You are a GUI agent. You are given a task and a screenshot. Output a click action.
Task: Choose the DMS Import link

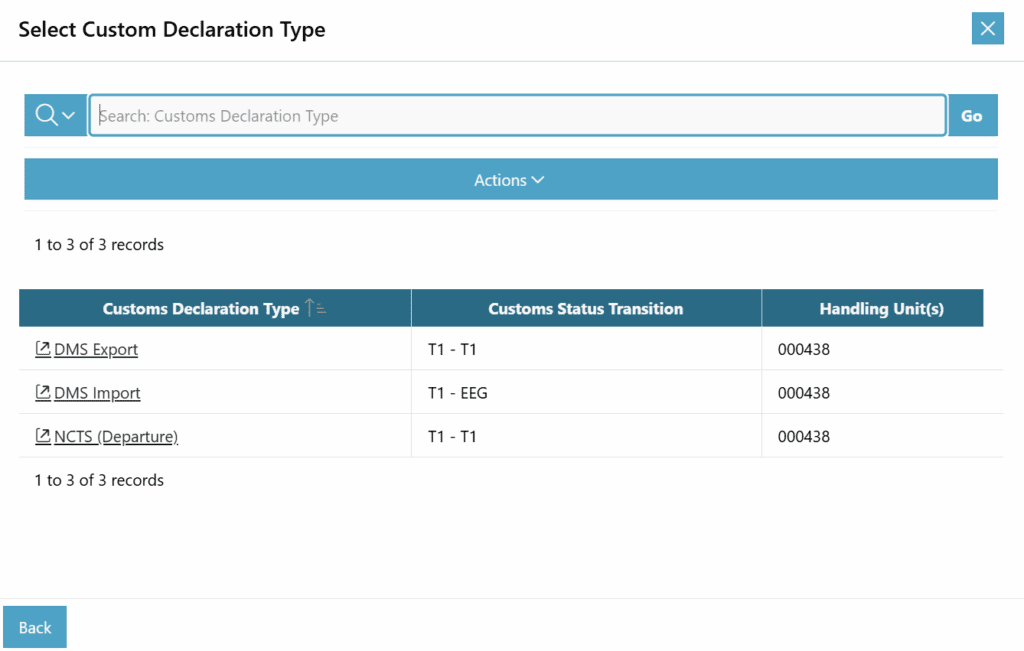97,393
